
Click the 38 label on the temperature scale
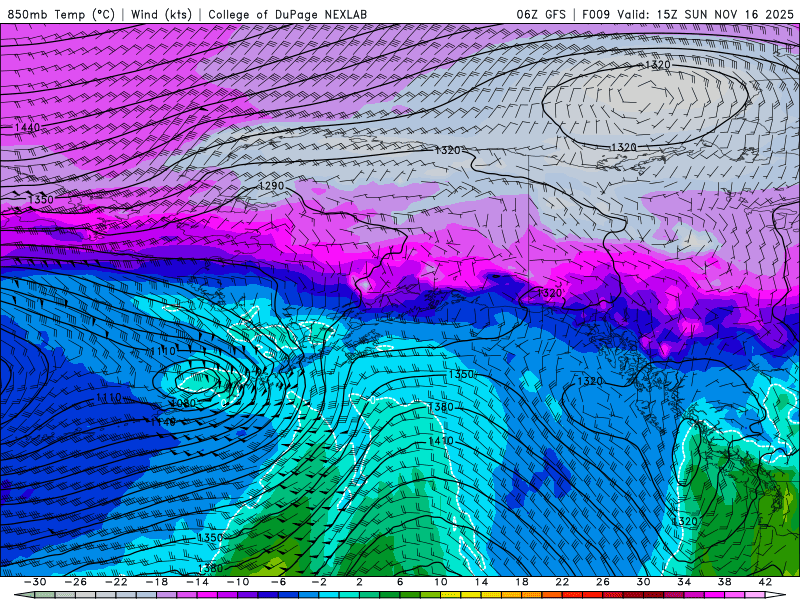(724, 582)
